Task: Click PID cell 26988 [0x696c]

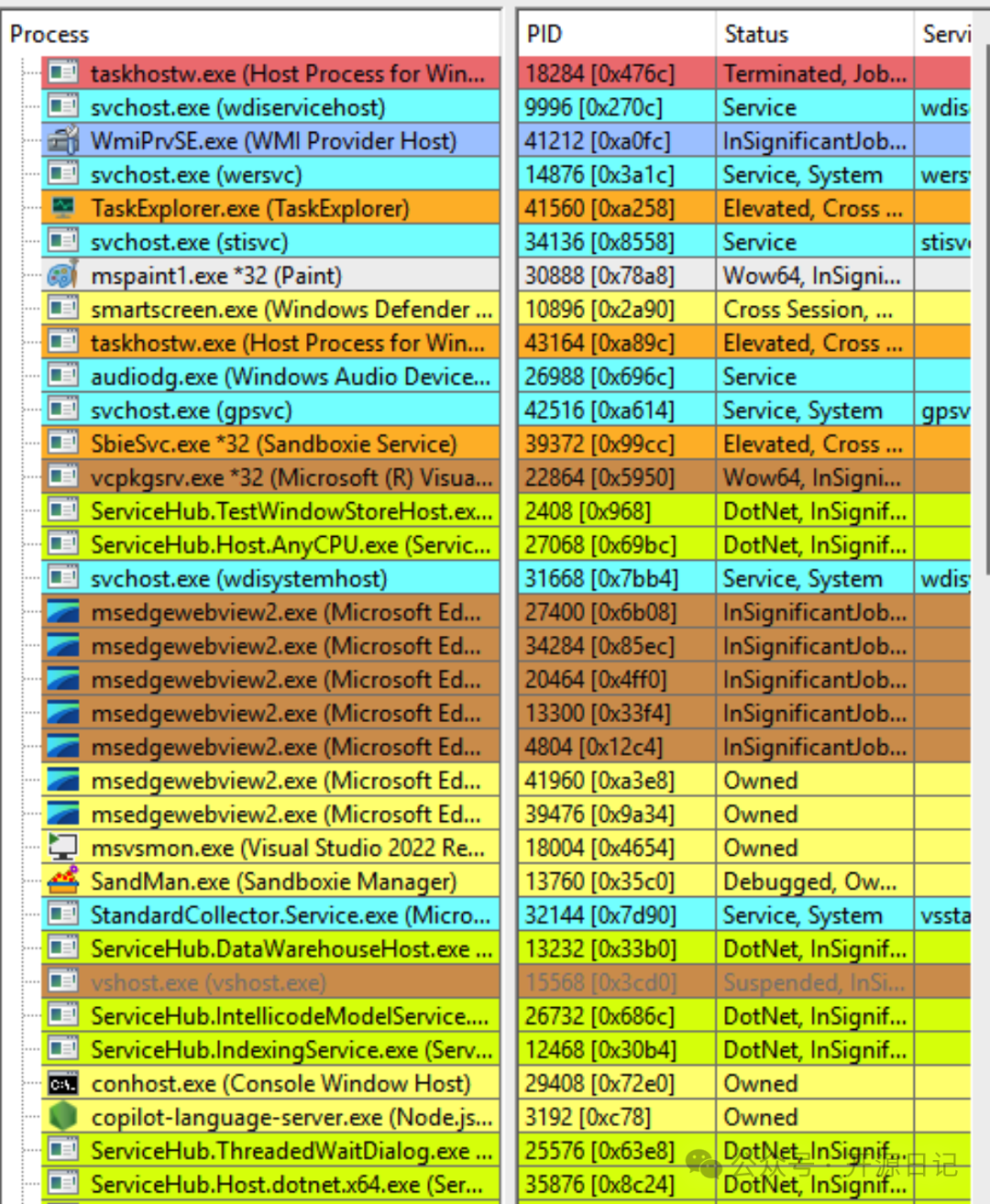Action: click(616, 376)
